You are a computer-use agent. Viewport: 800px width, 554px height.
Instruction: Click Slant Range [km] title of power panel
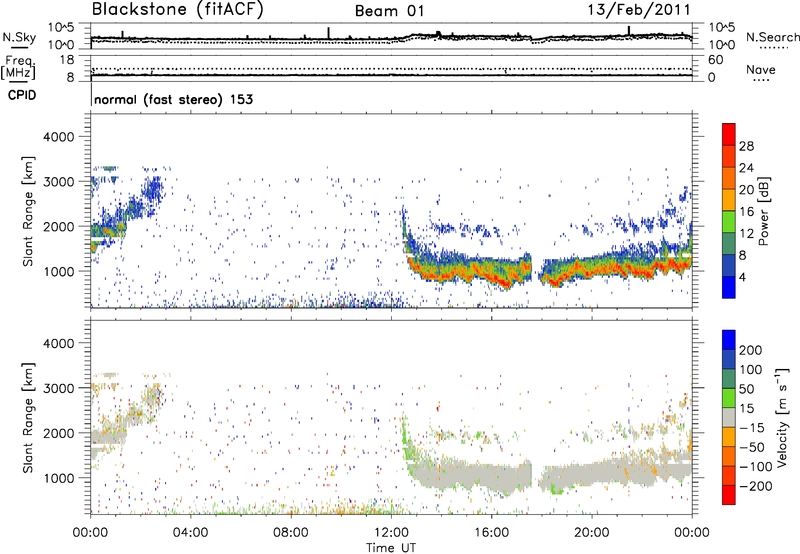coord(28,211)
